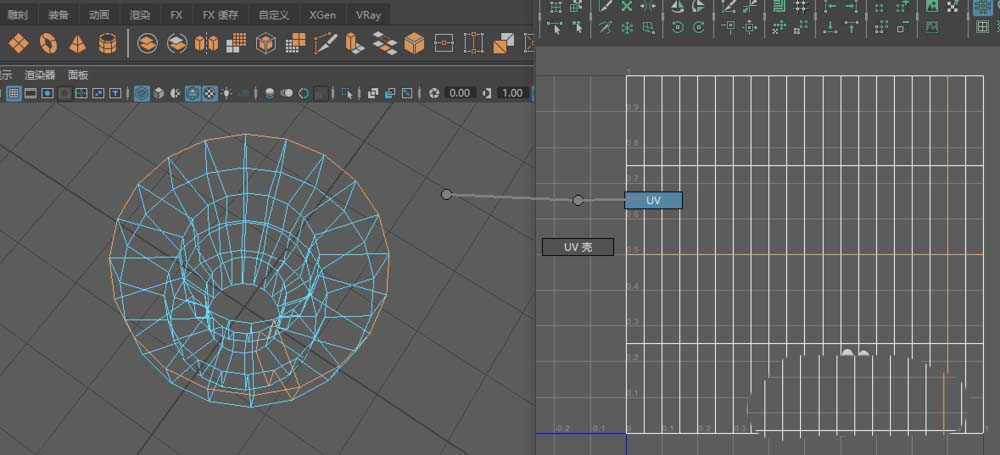Toggle textured checker display in viewport
This screenshot has width=1000, height=455.
(209, 93)
